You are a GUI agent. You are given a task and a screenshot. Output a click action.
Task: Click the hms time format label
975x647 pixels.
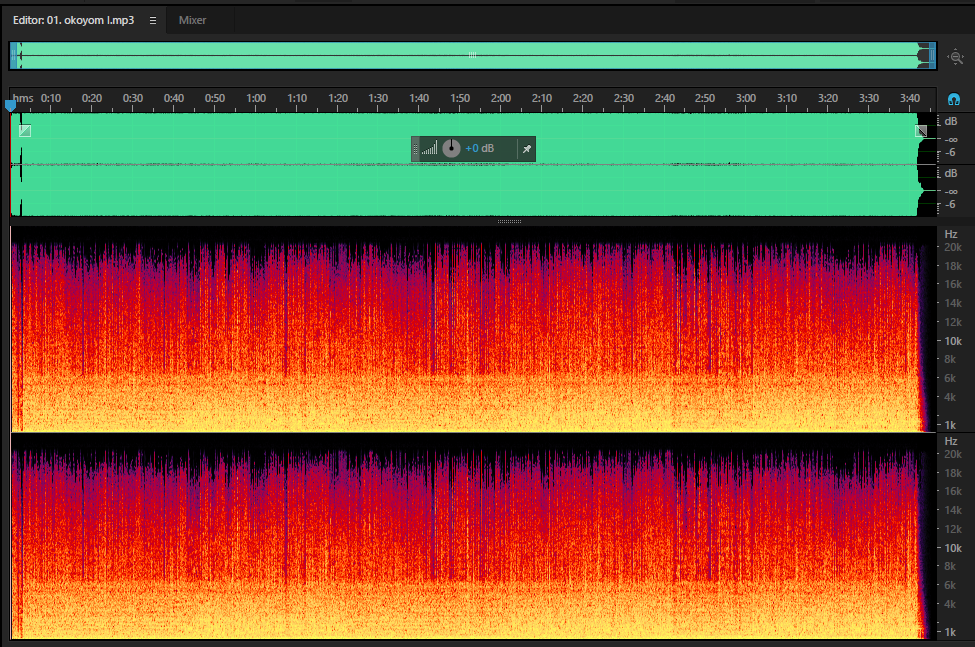(24, 98)
